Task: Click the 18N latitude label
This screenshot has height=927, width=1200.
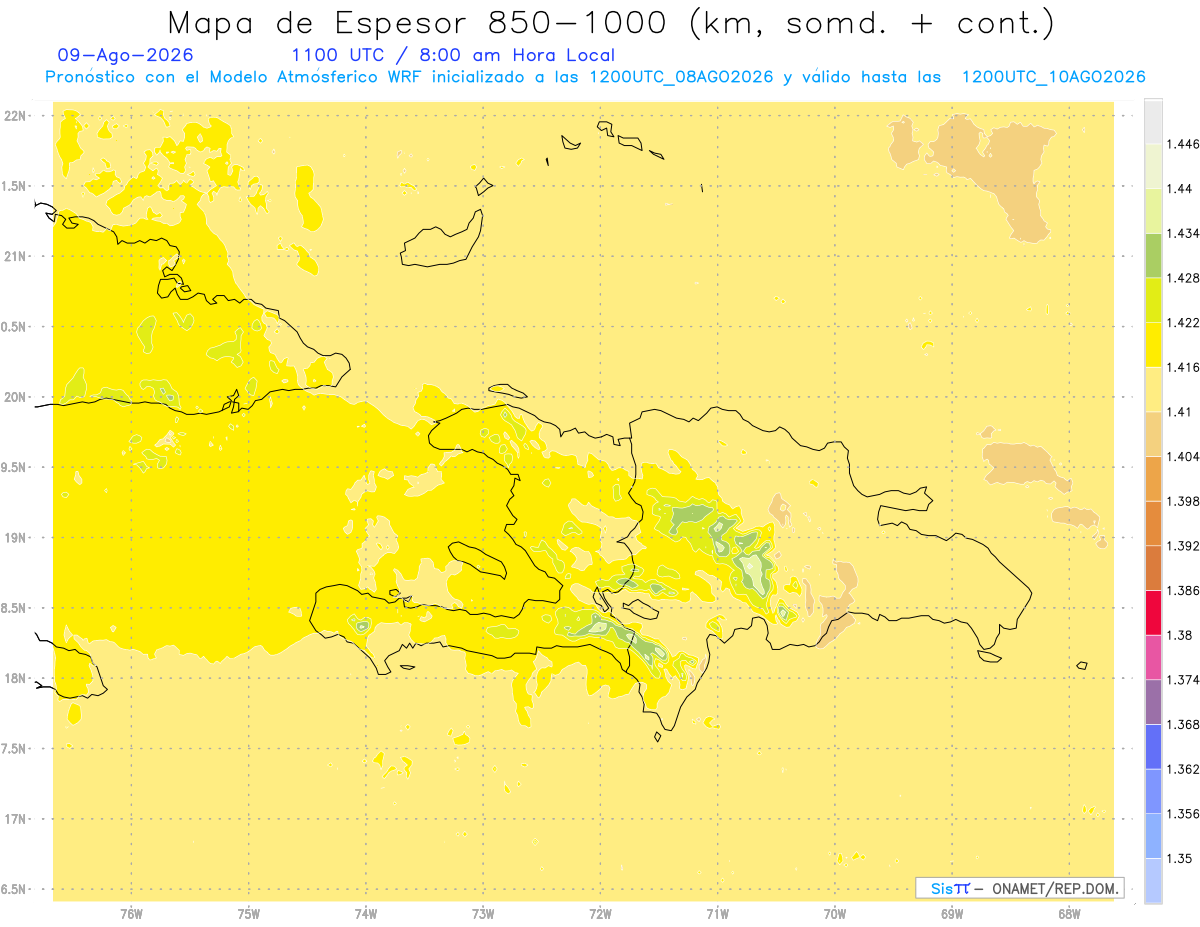Action: point(15,678)
